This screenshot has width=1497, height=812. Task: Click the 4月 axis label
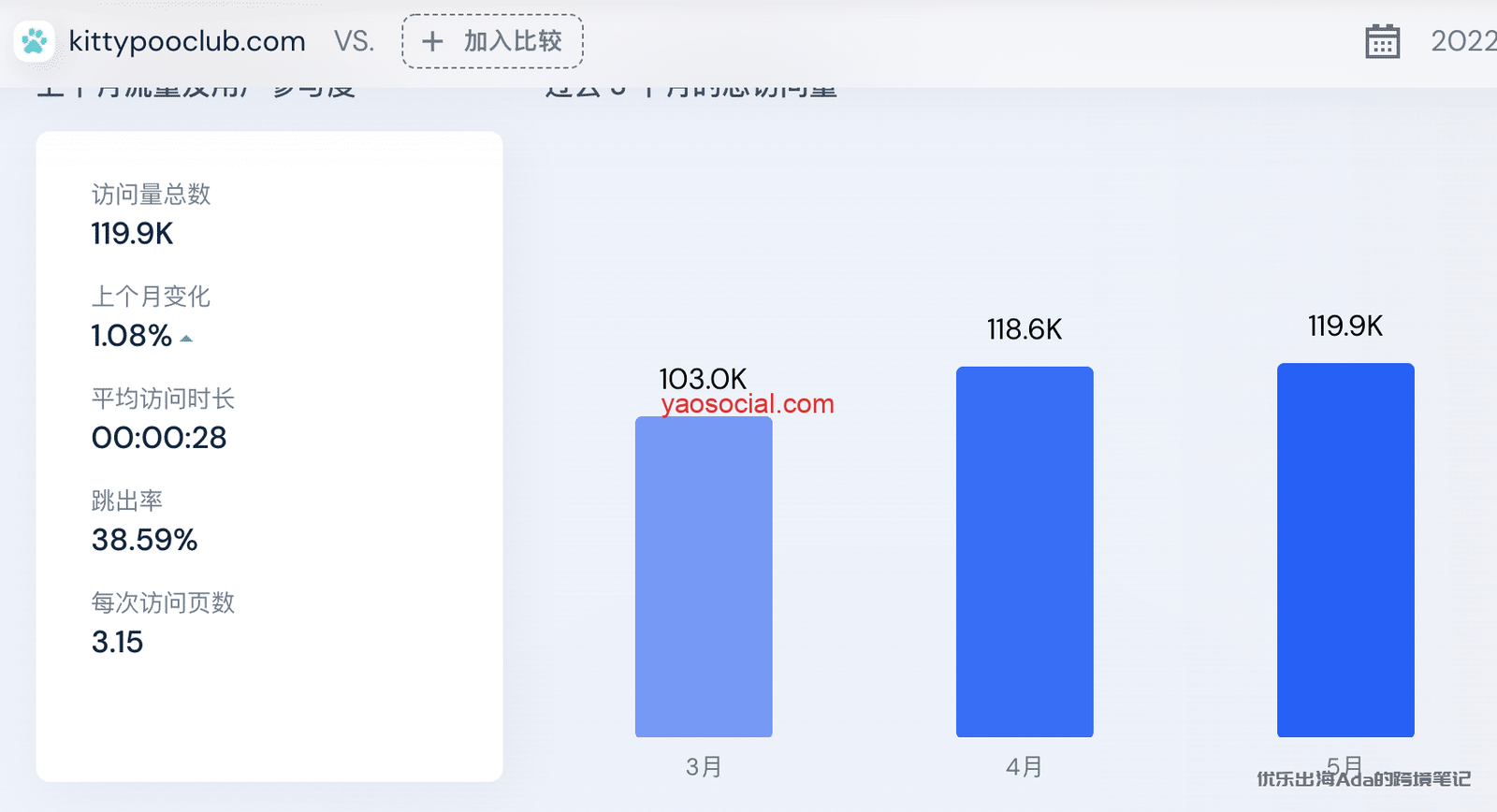pos(1025,767)
